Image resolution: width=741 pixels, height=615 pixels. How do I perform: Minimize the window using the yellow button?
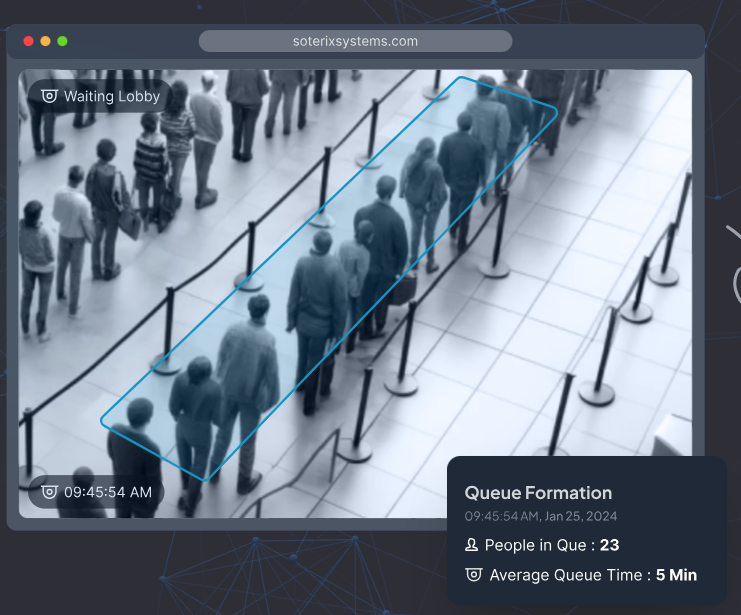tap(45, 41)
